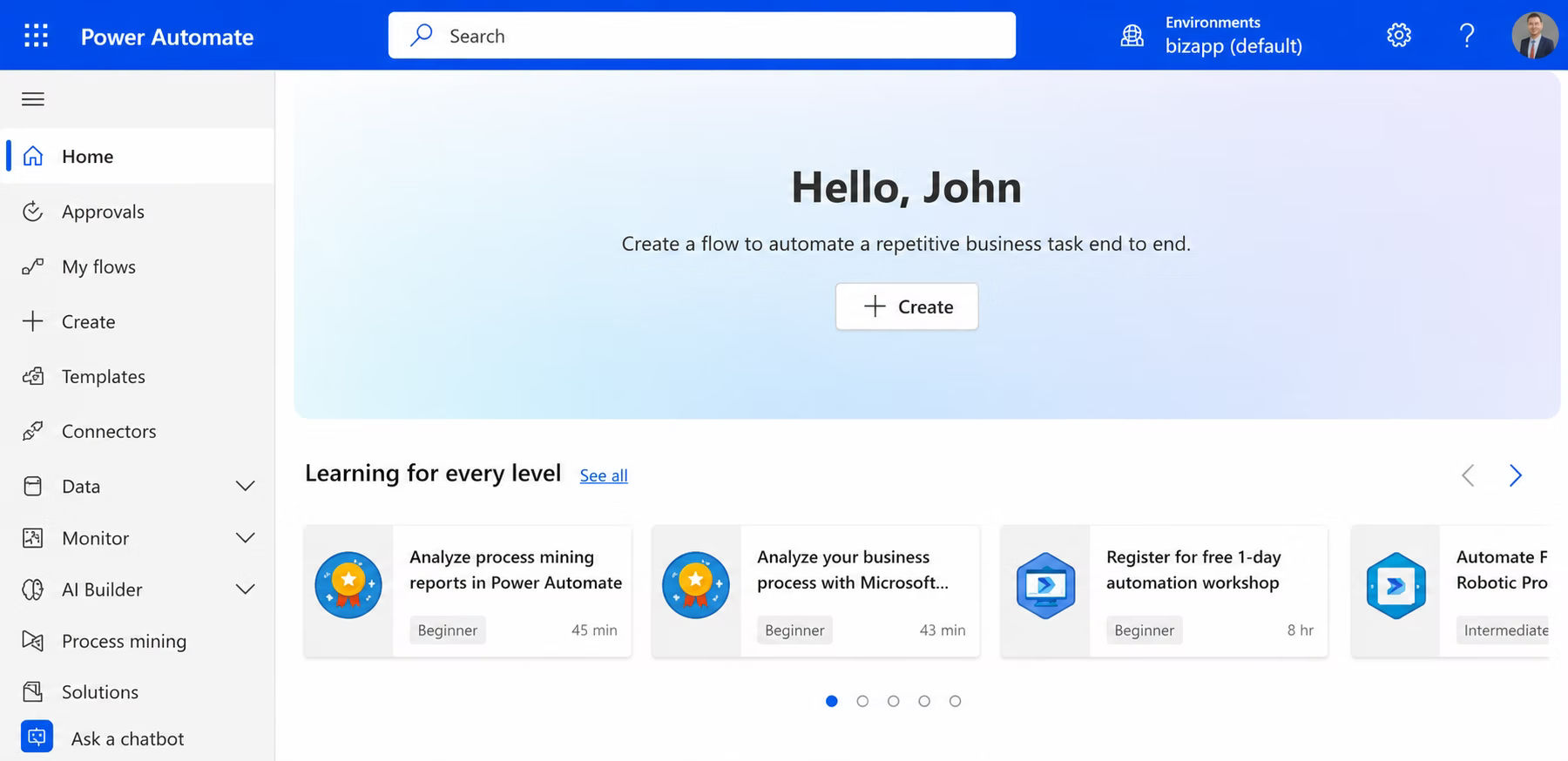
Task: Collapse the left navigation hamburger menu
Action: pyautogui.click(x=33, y=99)
